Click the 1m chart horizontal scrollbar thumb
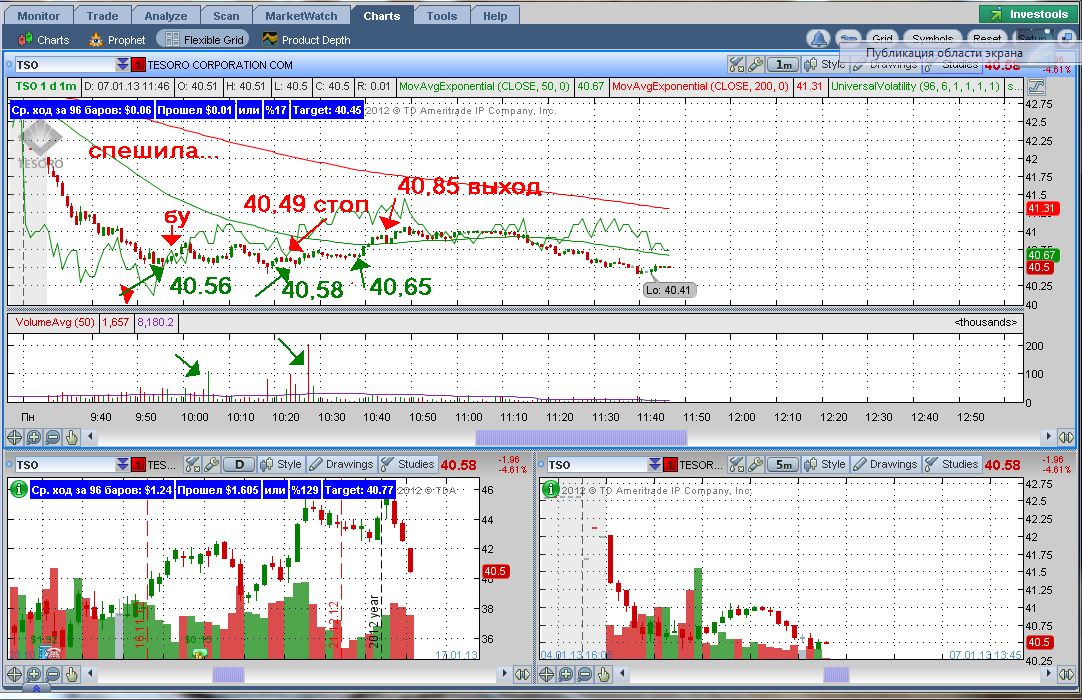Screen dimensions: 1082x700 (581, 437)
